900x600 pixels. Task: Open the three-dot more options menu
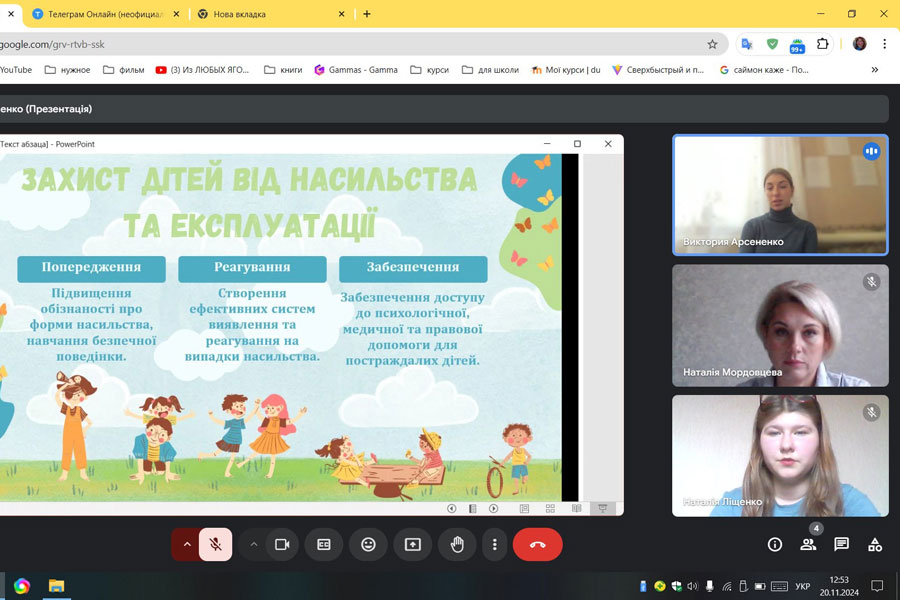495,544
